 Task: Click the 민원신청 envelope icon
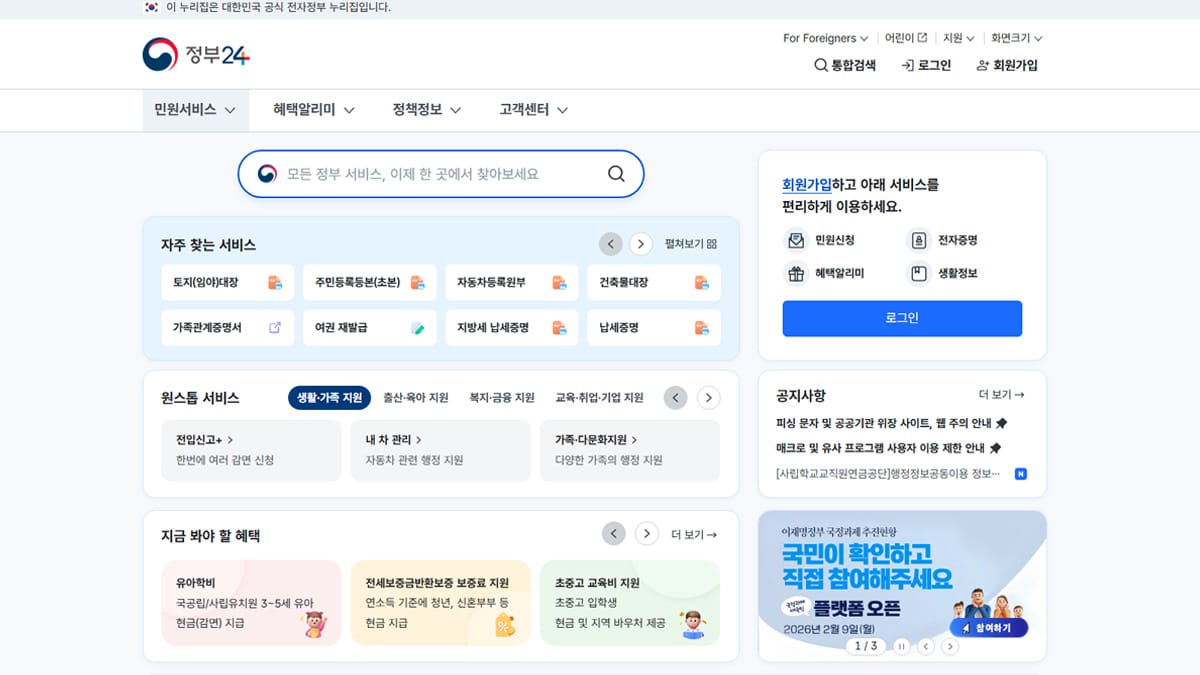pyautogui.click(x=795, y=239)
